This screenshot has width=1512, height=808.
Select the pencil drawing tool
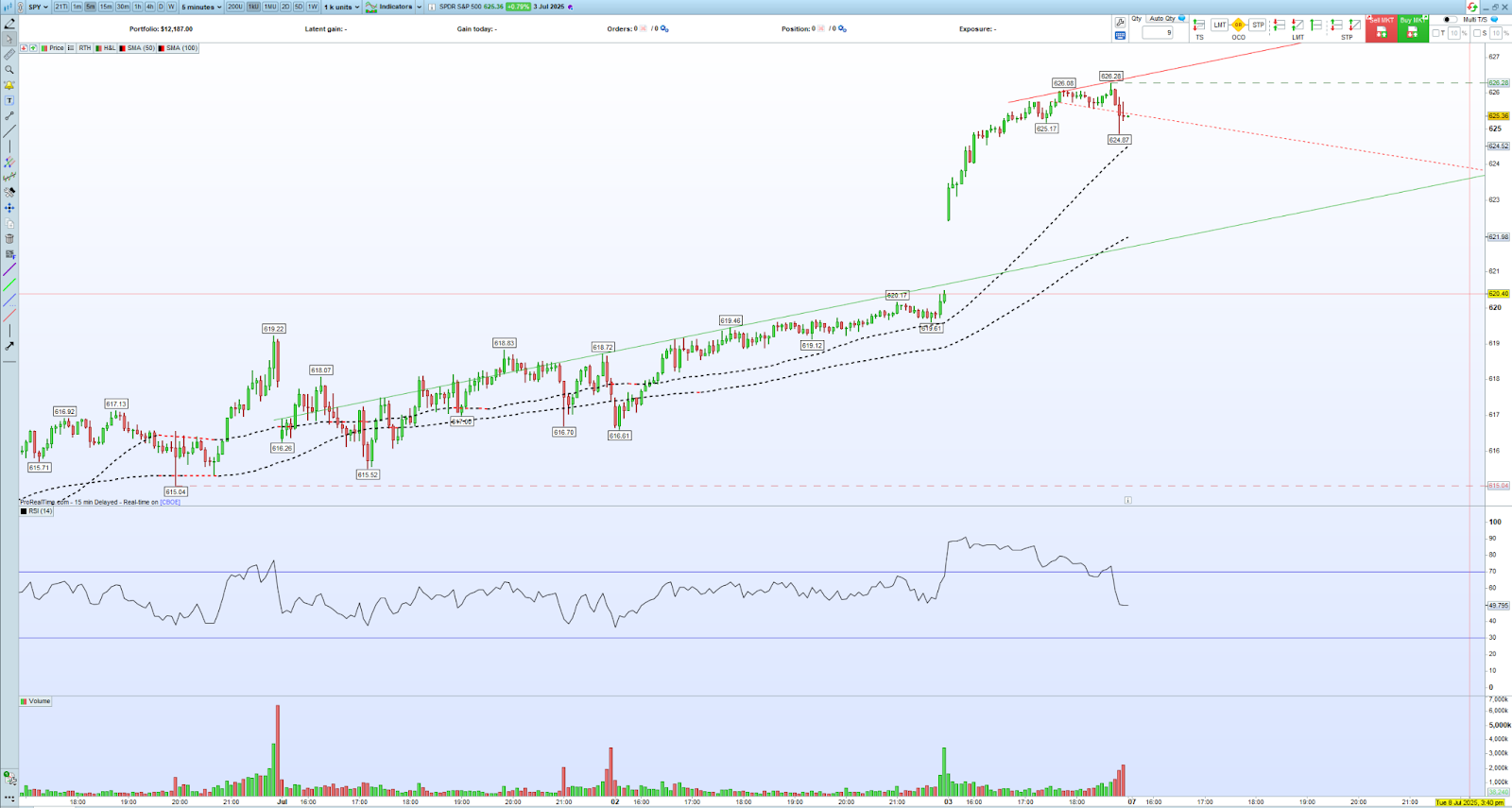pyautogui.click(x=9, y=24)
